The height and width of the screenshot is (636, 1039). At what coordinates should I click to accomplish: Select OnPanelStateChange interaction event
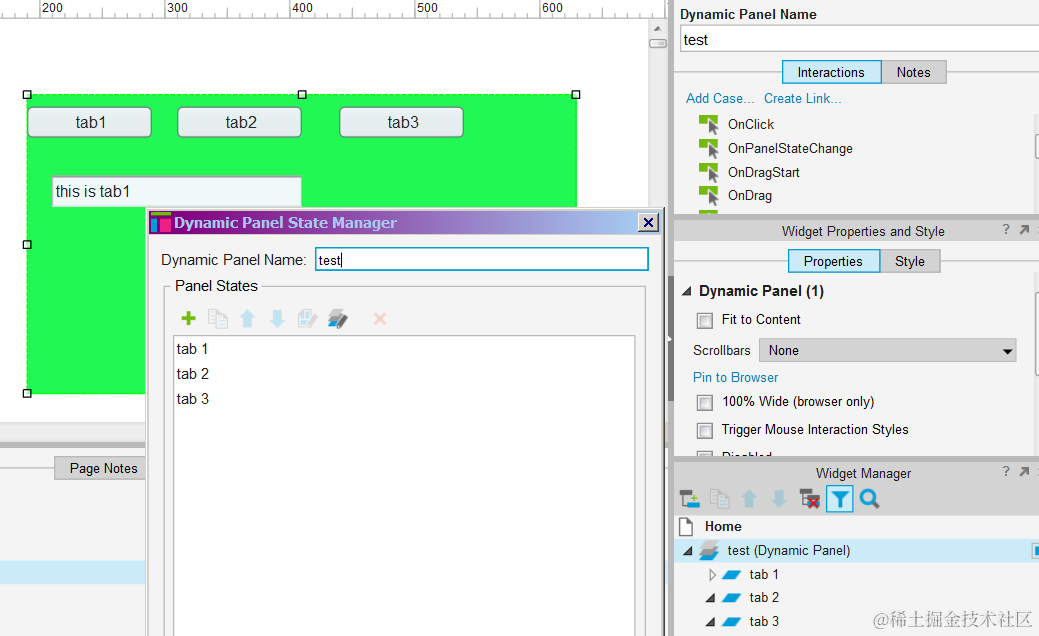(790, 148)
